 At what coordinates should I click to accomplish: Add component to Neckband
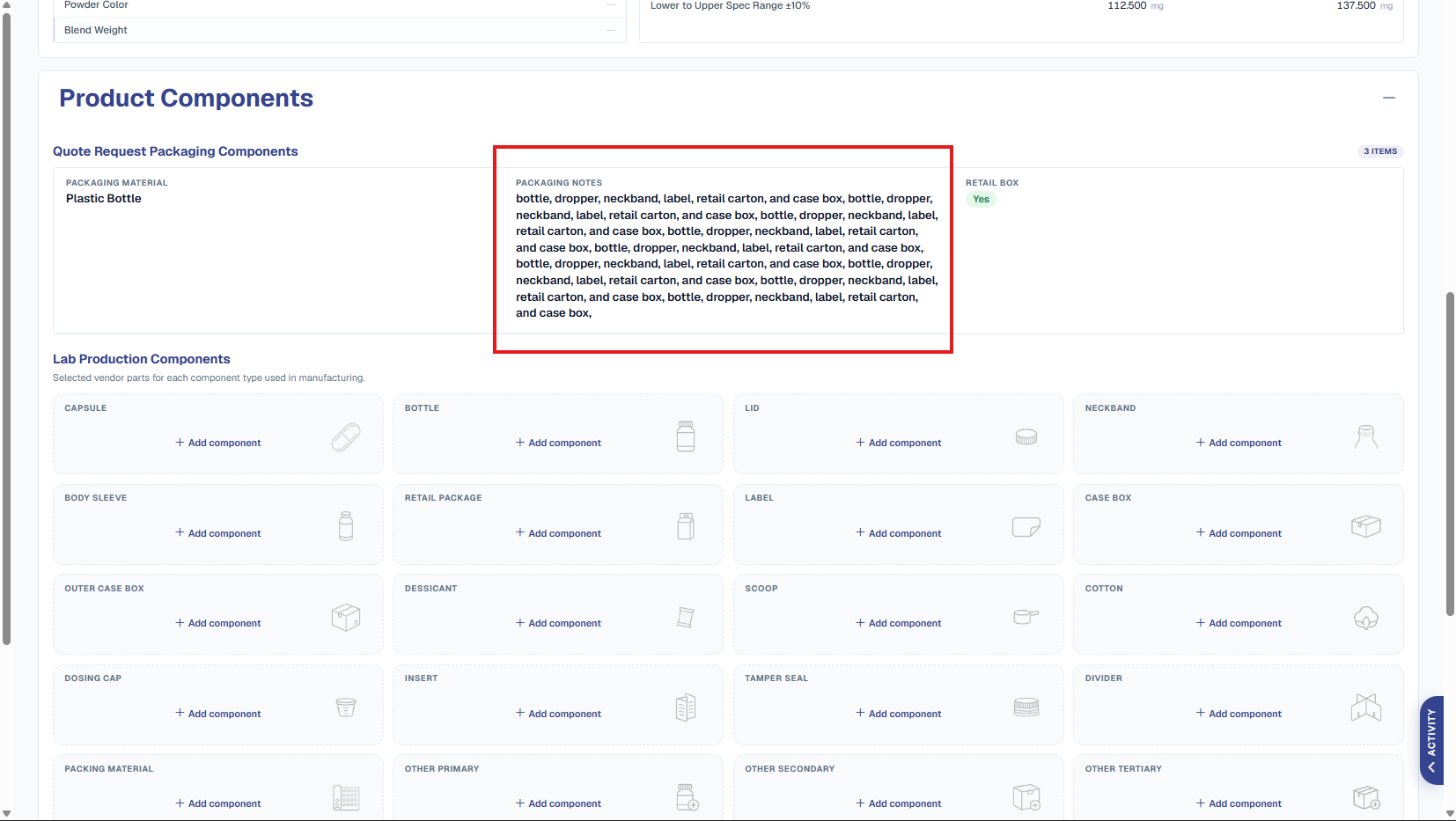click(x=1239, y=443)
